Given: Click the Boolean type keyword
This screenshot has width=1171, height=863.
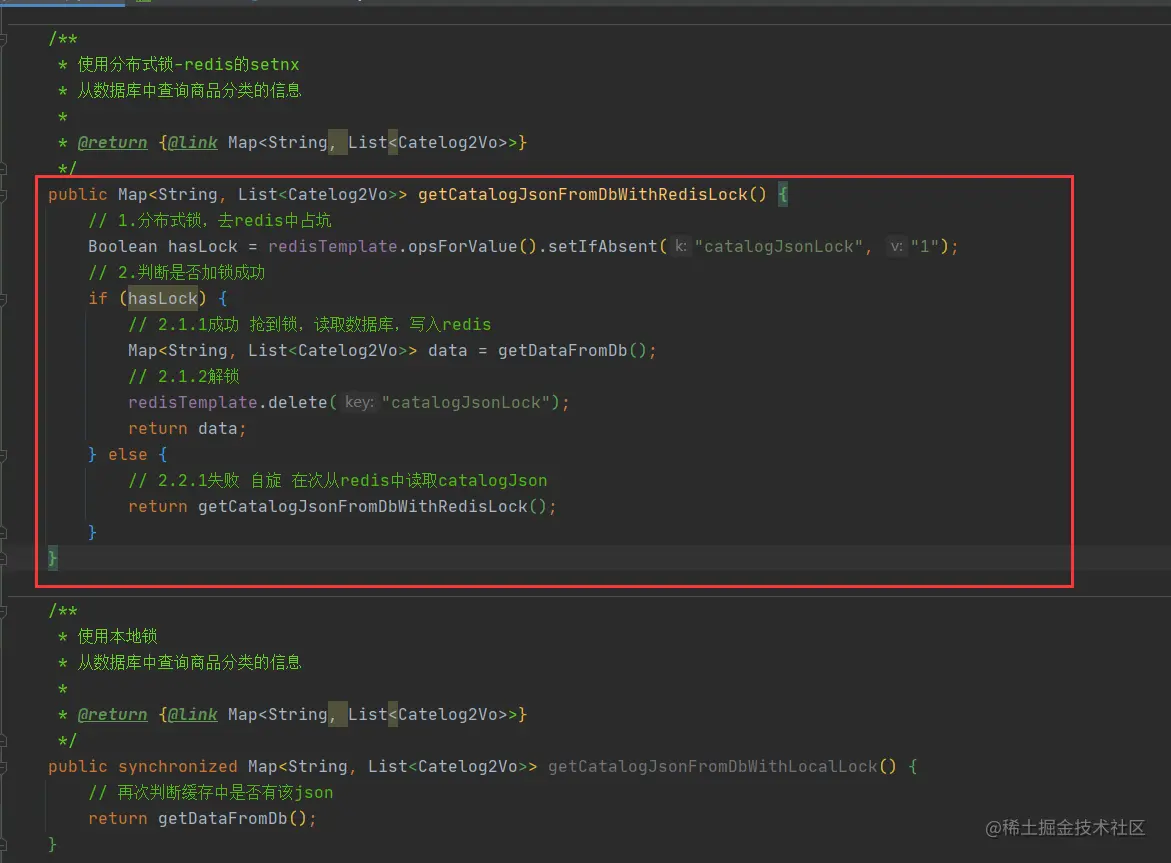Looking at the screenshot, I should point(122,246).
